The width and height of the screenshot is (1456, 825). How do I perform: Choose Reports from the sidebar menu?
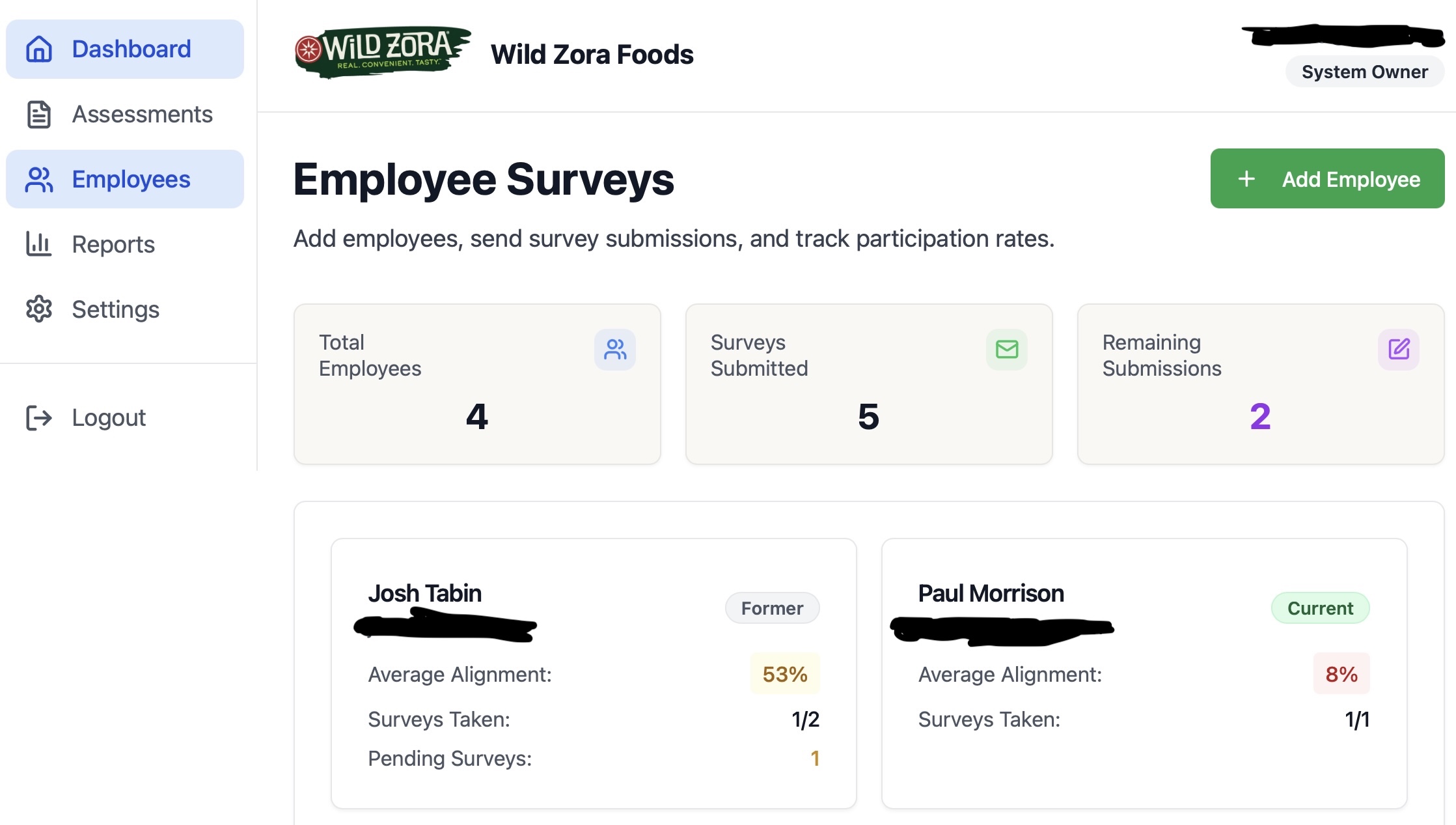click(x=113, y=244)
